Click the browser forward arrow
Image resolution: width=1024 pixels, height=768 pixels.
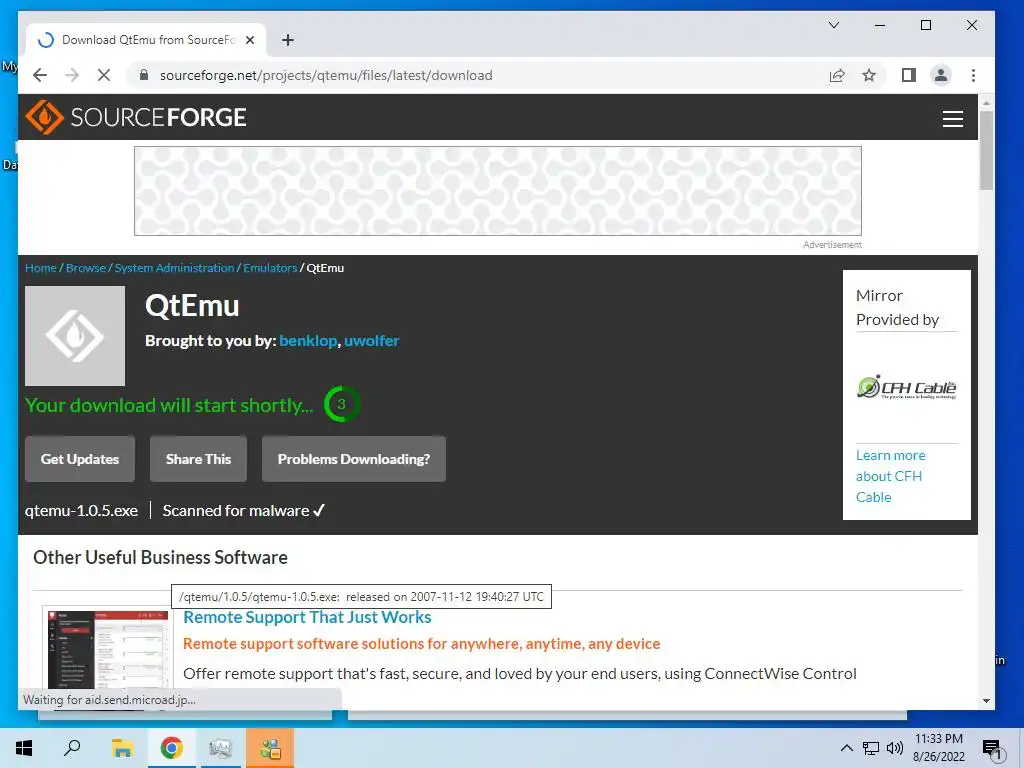point(72,75)
